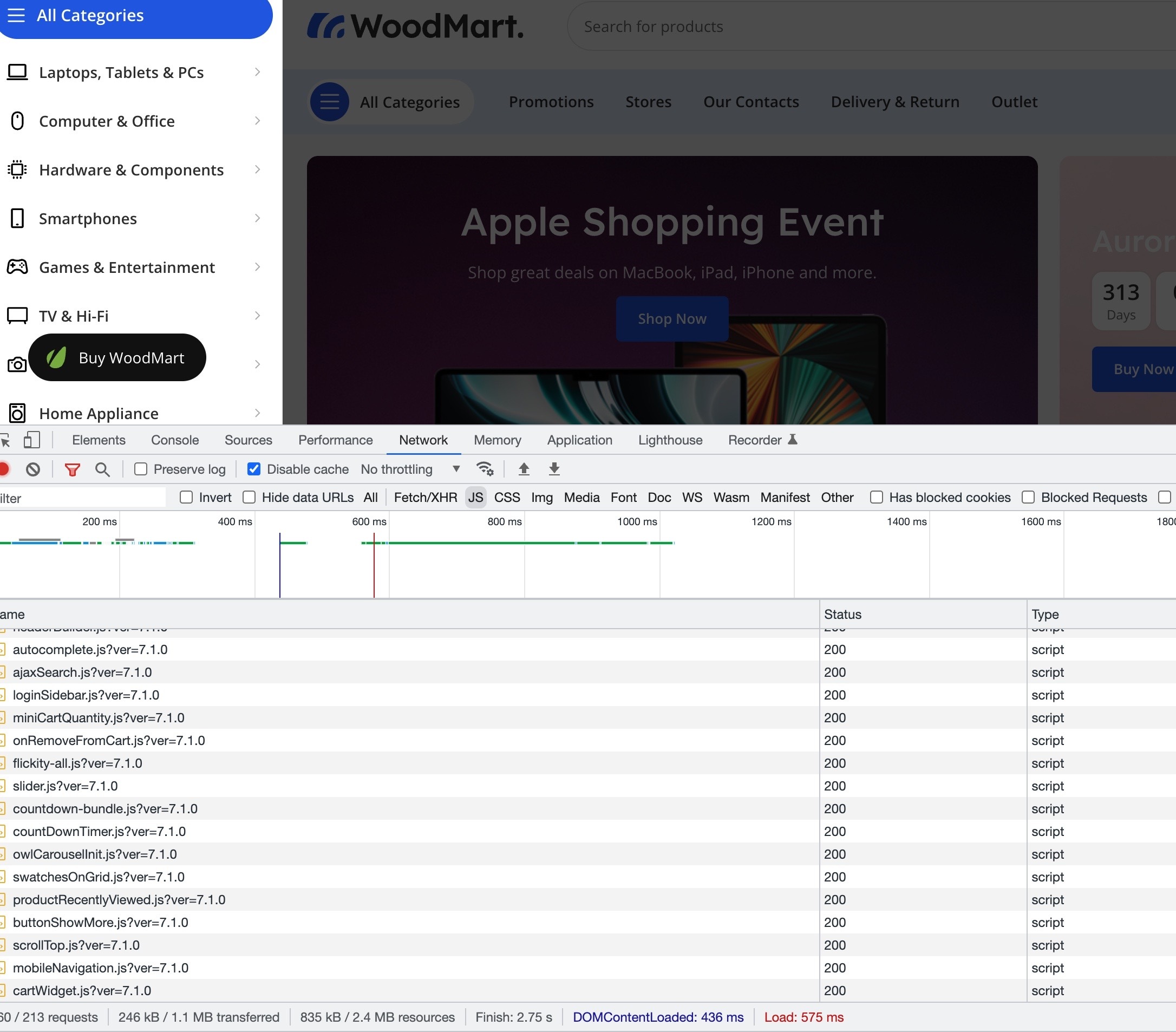Click the red filter funnel icon
Viewport: 1176px width, 1032px height.
[x=72, y=469]
